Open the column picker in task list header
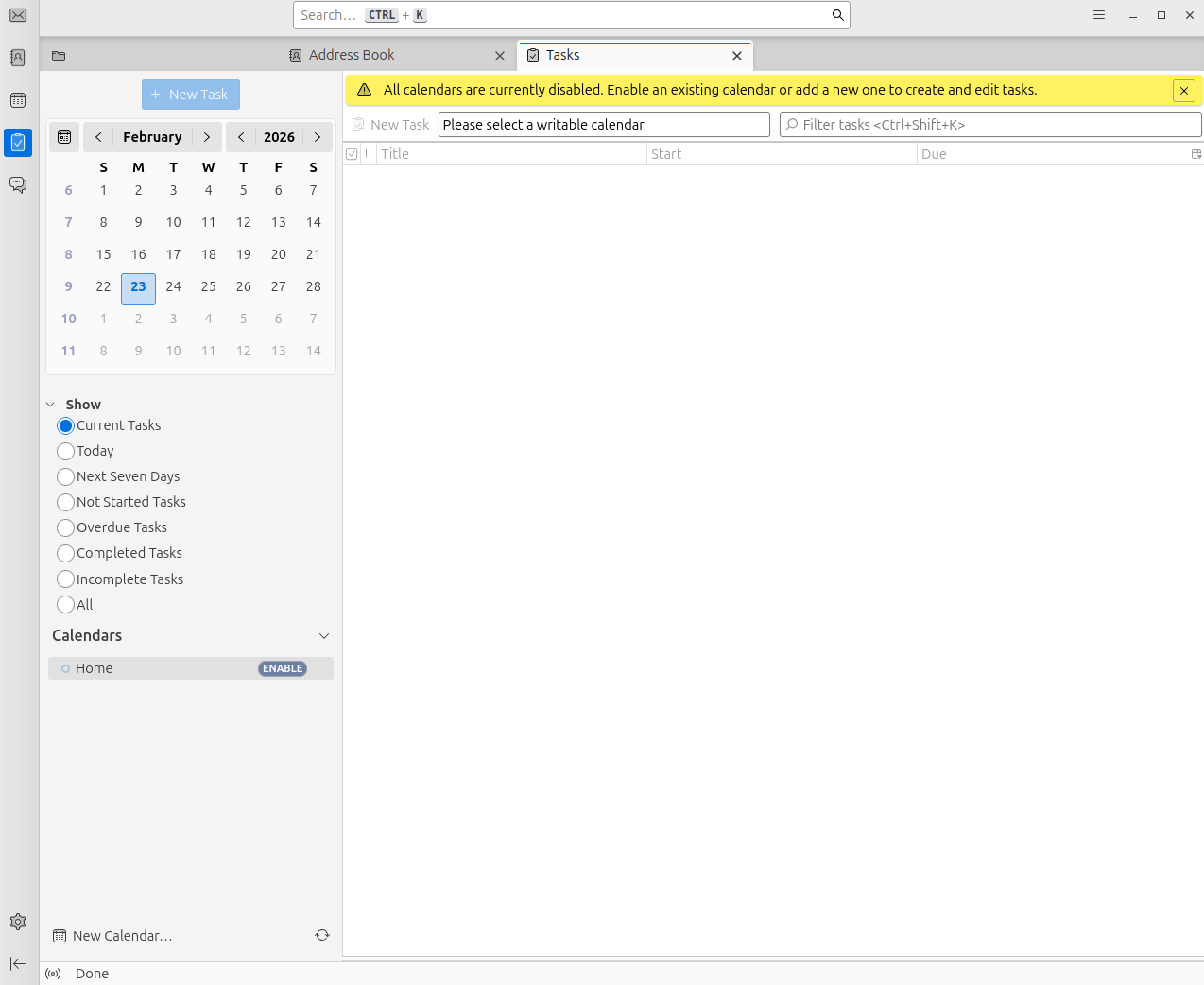The image size is (1204, 985). click(1195, 154)
